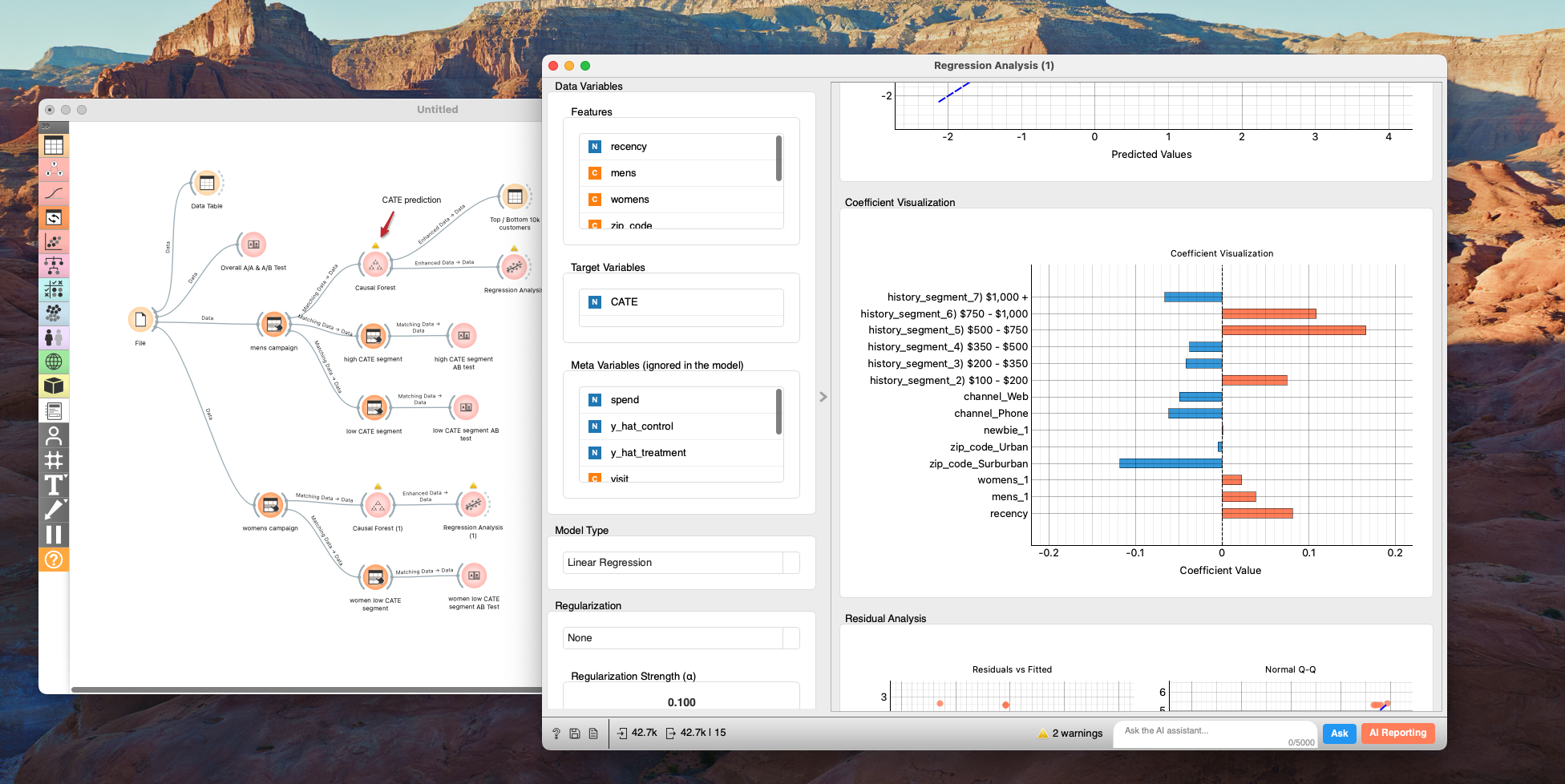Open the Regularization dropdown set to None

tap(681, 638)
